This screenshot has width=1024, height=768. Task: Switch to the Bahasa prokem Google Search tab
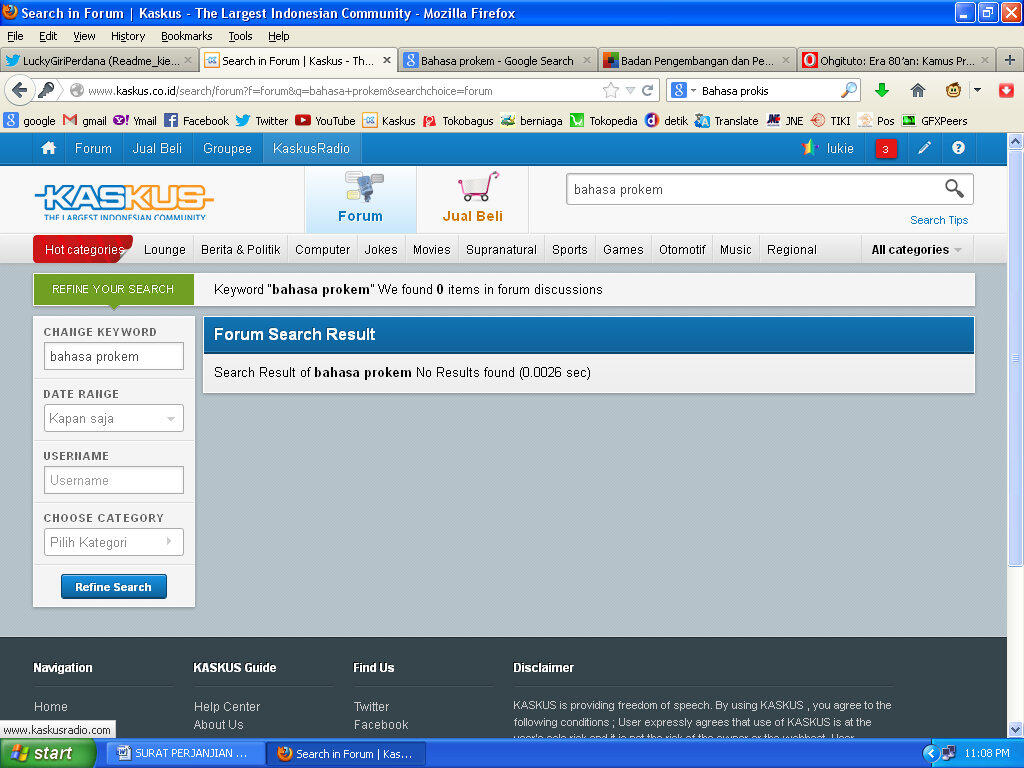[498, 61]
